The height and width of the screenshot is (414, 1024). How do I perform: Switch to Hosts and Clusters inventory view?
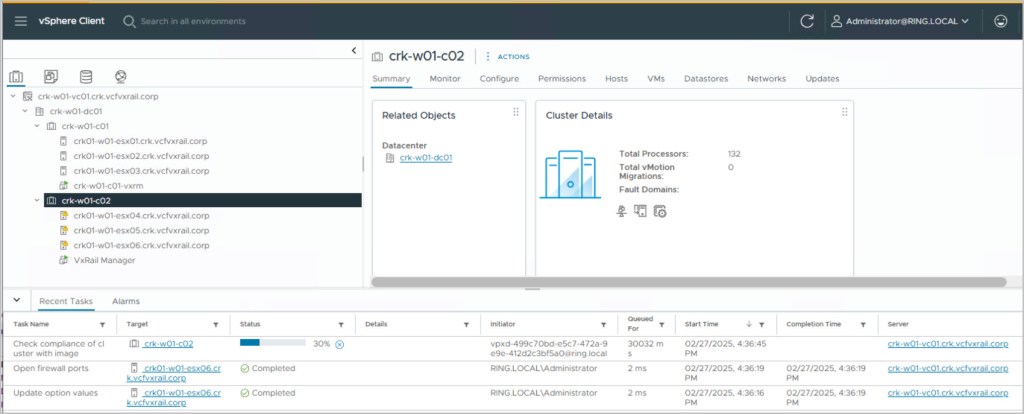click(16, 76)
